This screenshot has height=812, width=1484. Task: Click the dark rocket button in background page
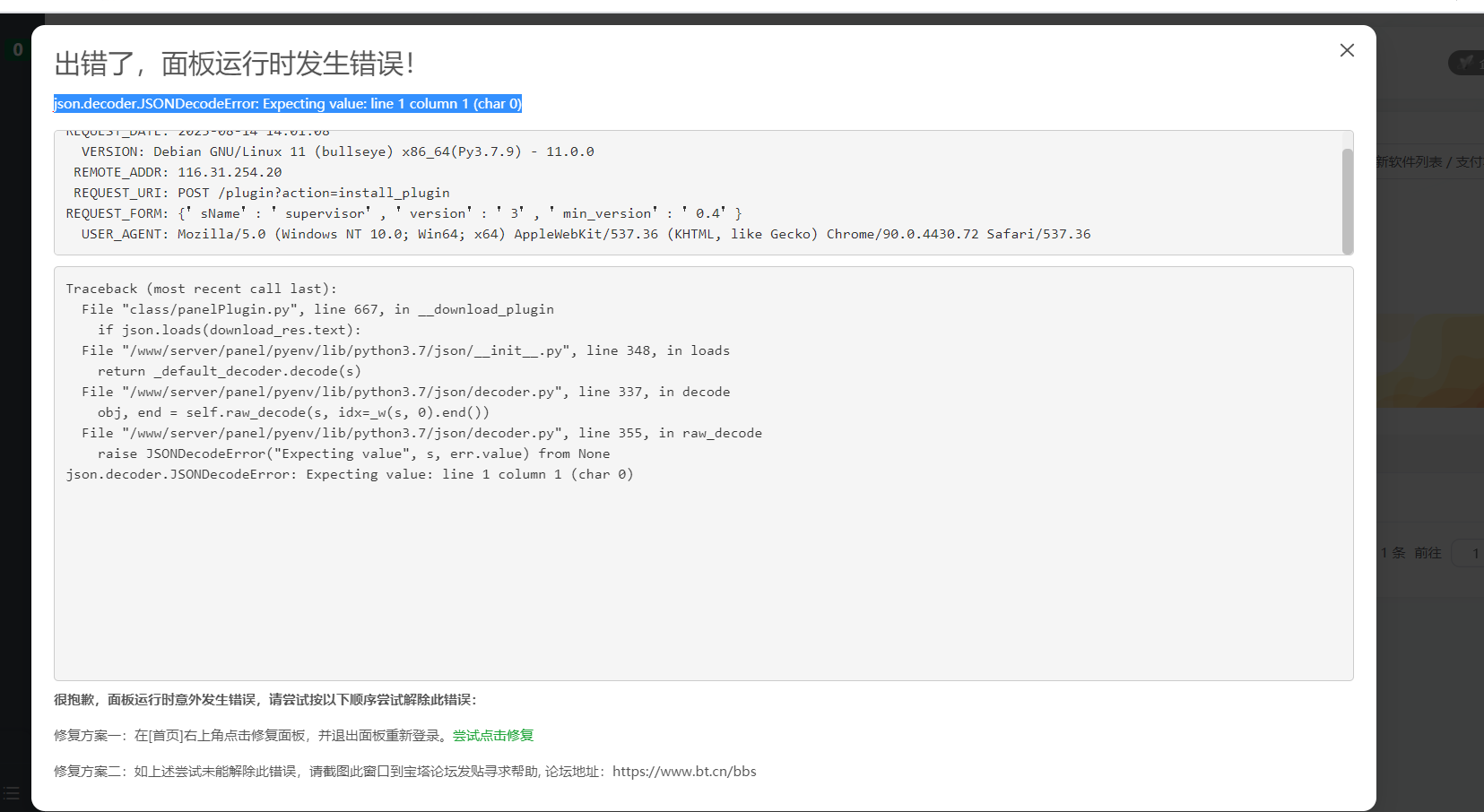pos(1467,63)
